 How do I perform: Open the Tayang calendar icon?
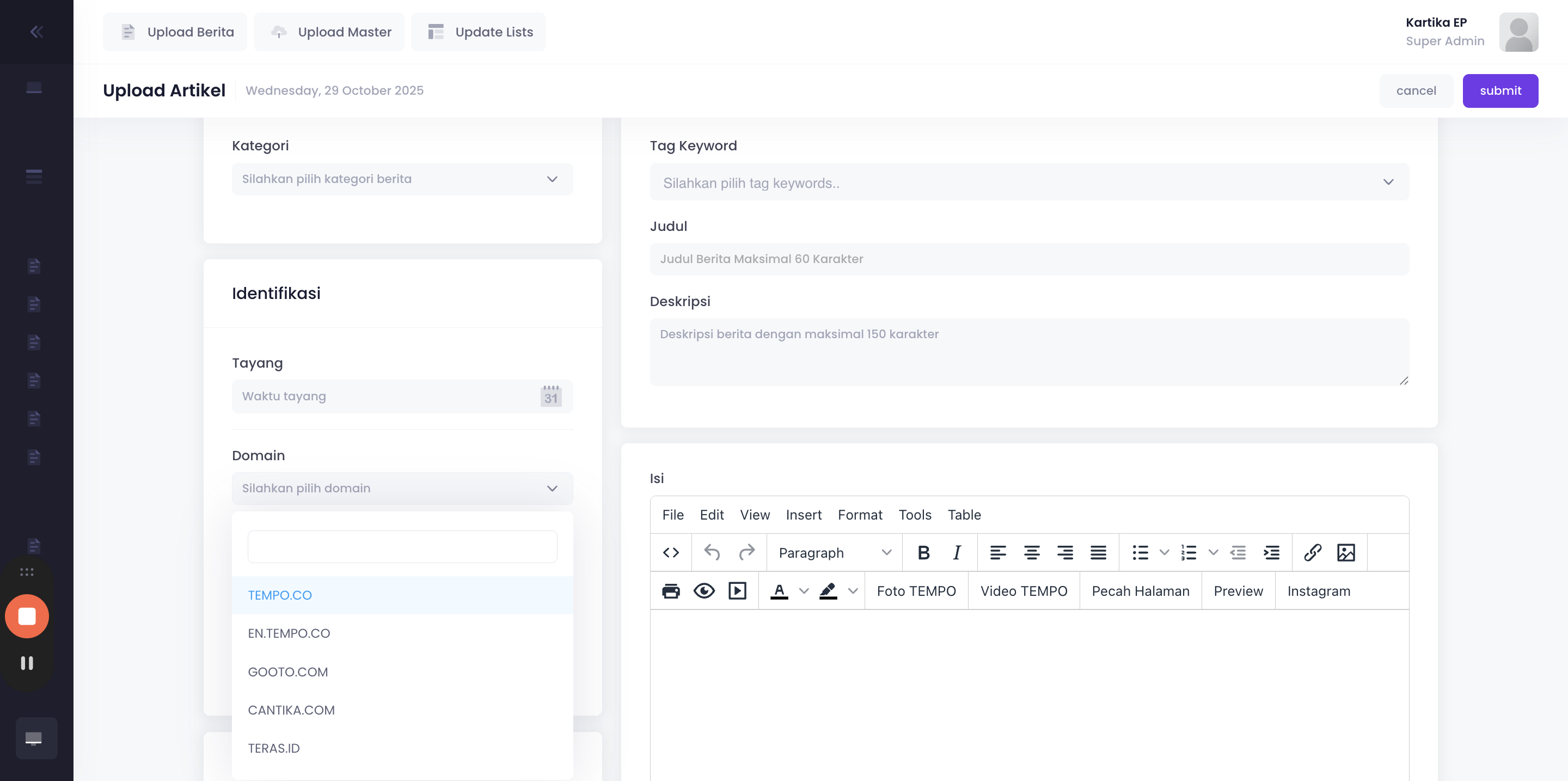pyautogui.click(x=550, y=396)
